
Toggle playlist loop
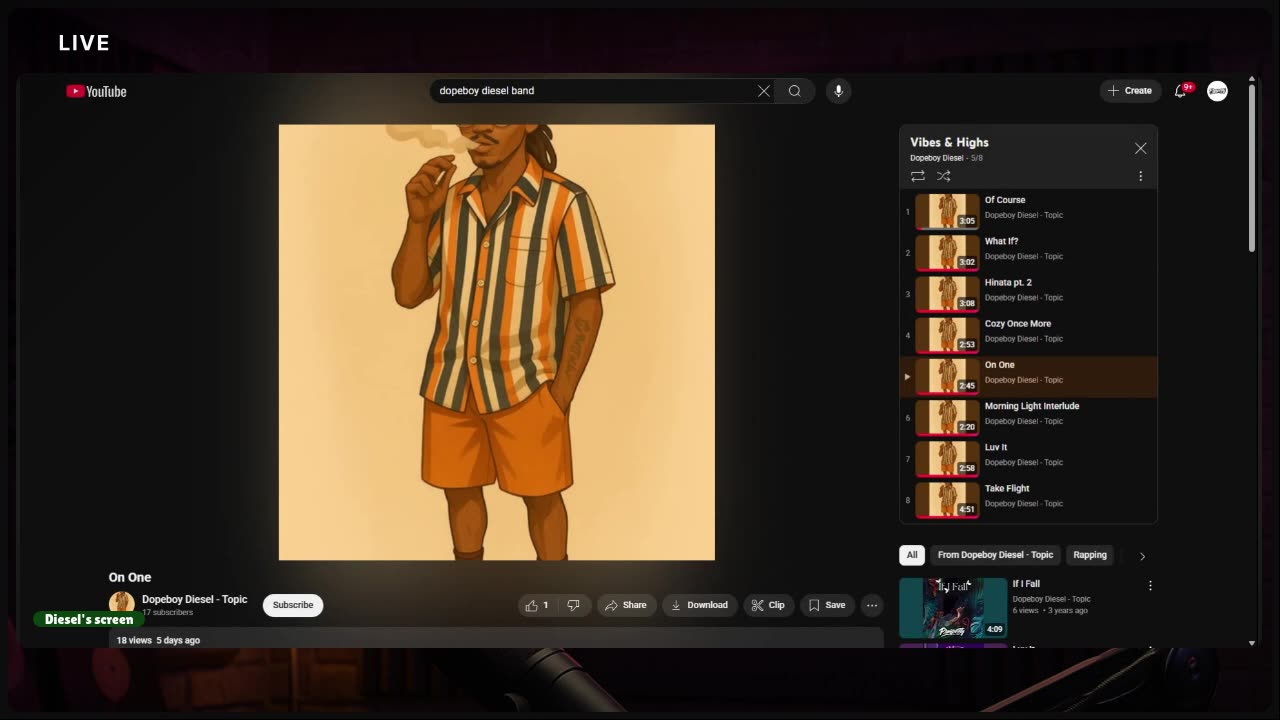pos(918,176)
